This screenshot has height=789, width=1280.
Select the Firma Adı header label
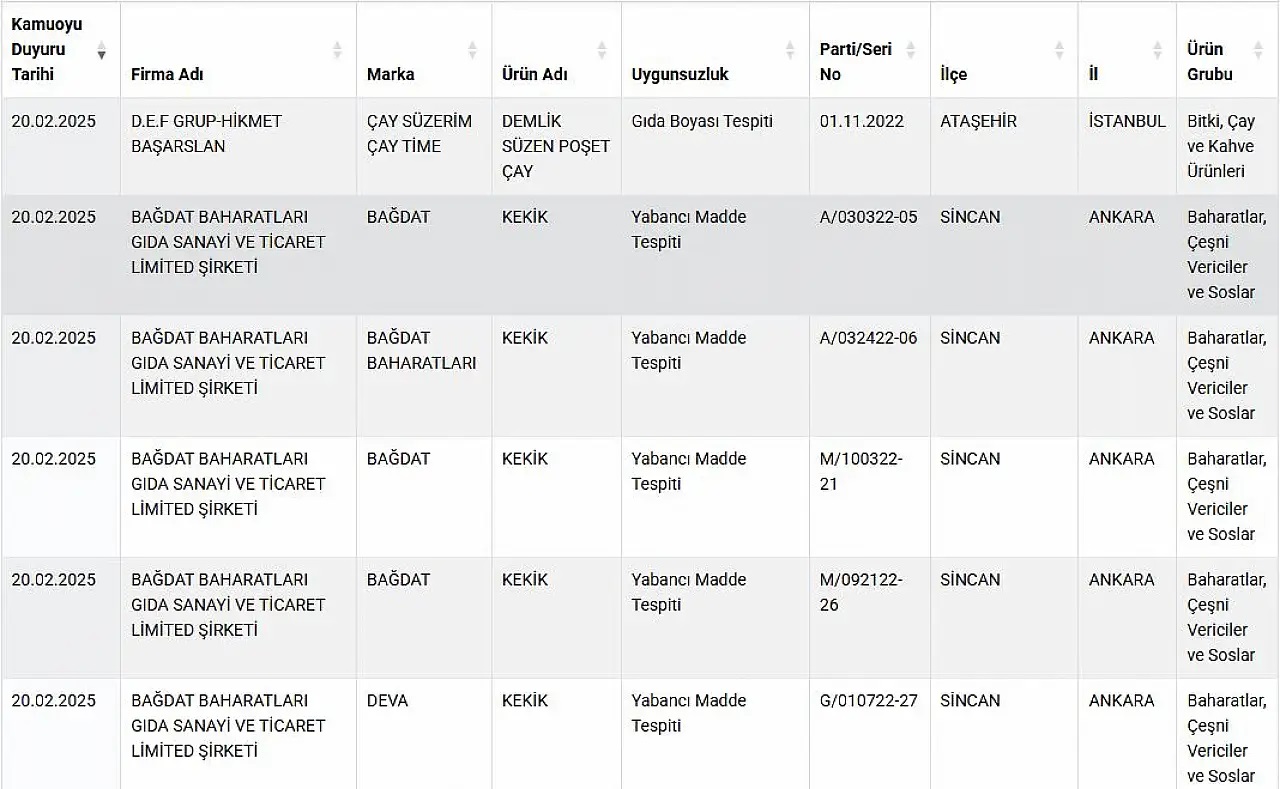[167, 74]
